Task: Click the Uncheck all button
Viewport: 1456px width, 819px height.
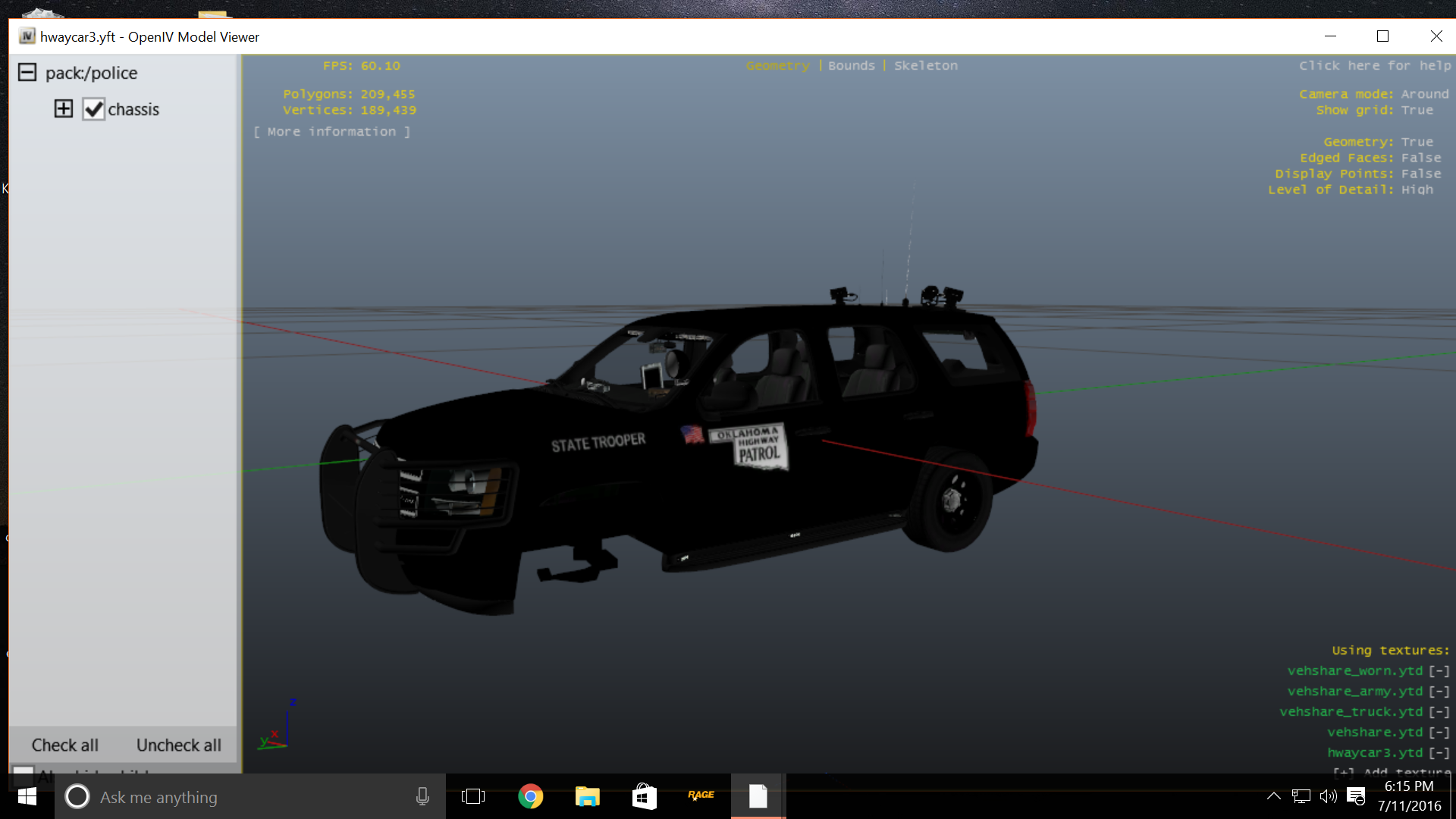Action: point(179,745)
